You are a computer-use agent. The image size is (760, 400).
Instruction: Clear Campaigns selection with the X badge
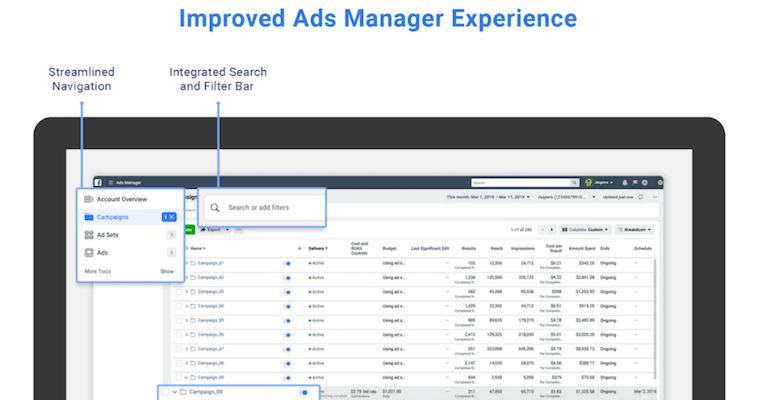pyautogui.click(x=169, y=217)
